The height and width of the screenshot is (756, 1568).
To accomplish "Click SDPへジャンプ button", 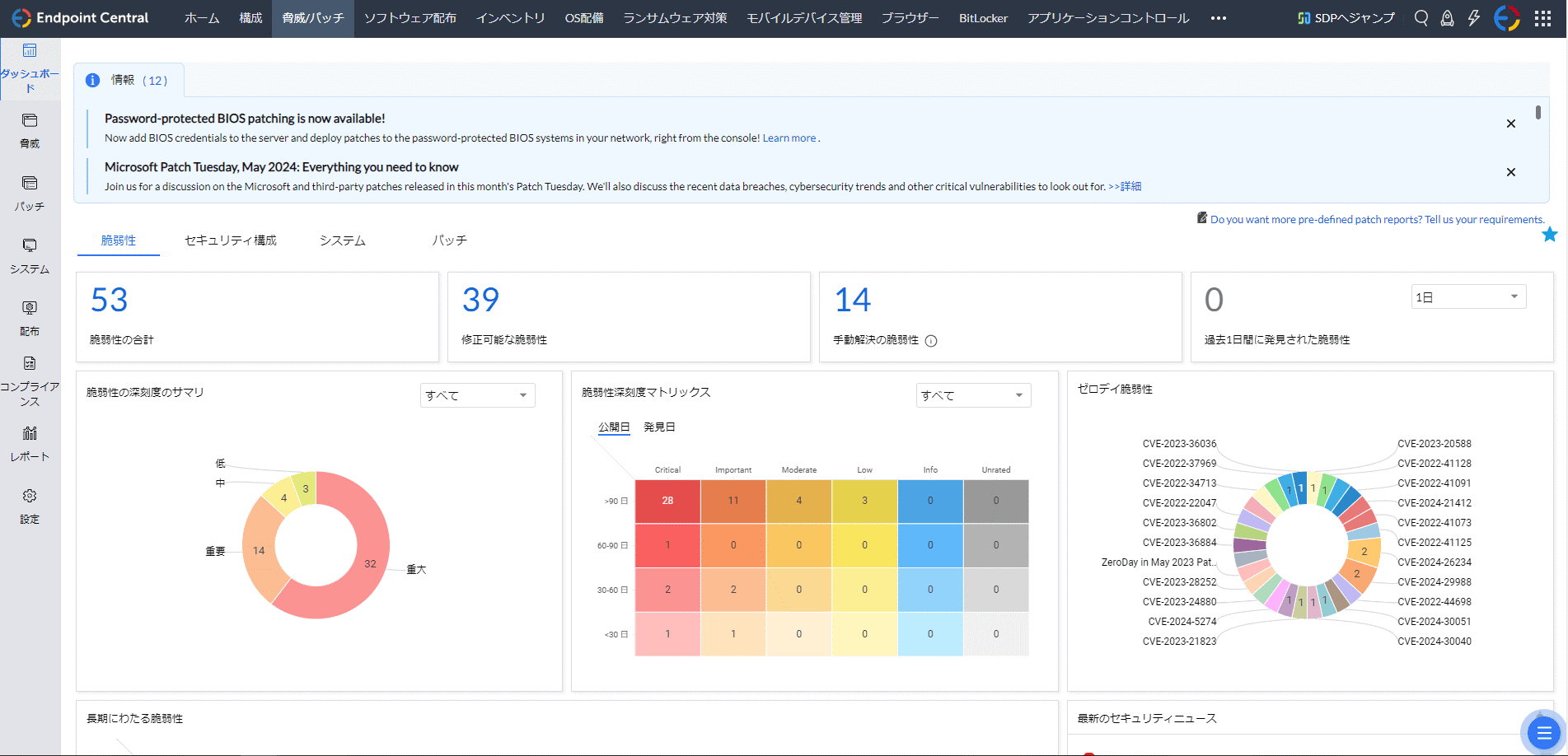I will click(1346, 18).
